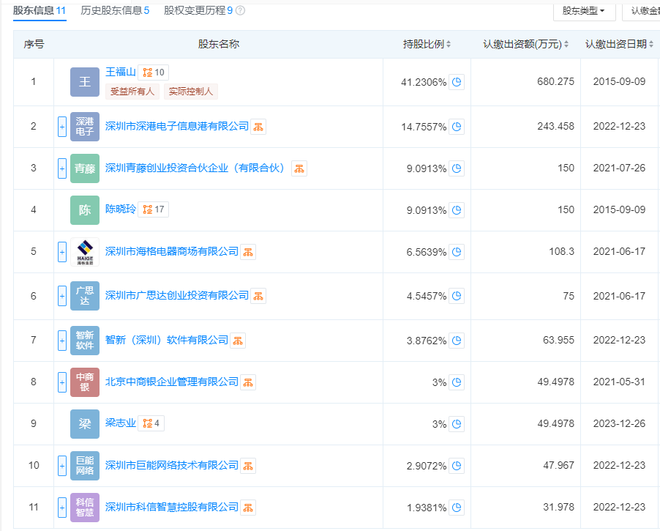Sort by 认缴出资额(万元) column header

(x=525, y=45)
